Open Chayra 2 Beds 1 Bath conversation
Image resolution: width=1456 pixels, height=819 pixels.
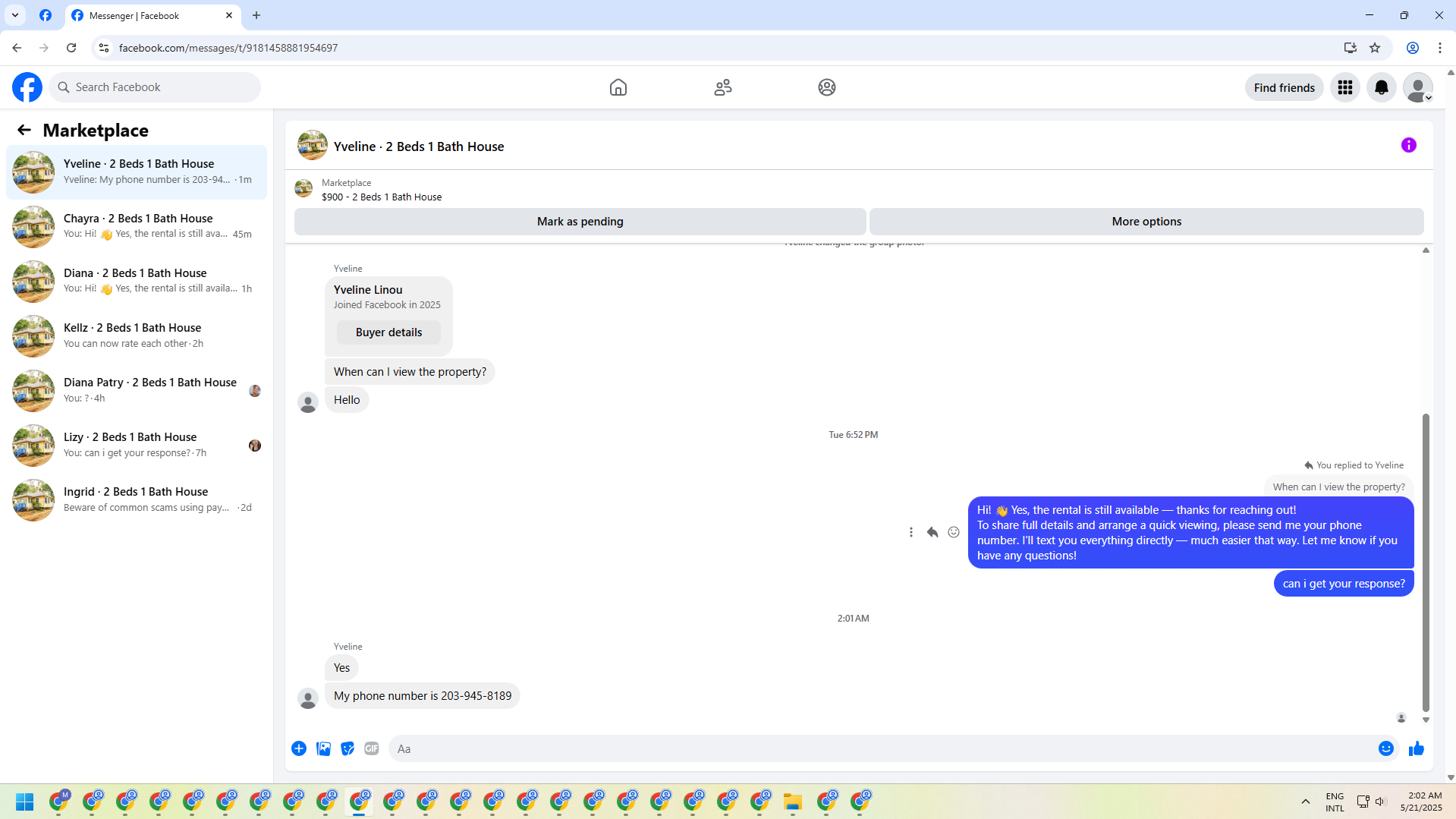point(137,227)
